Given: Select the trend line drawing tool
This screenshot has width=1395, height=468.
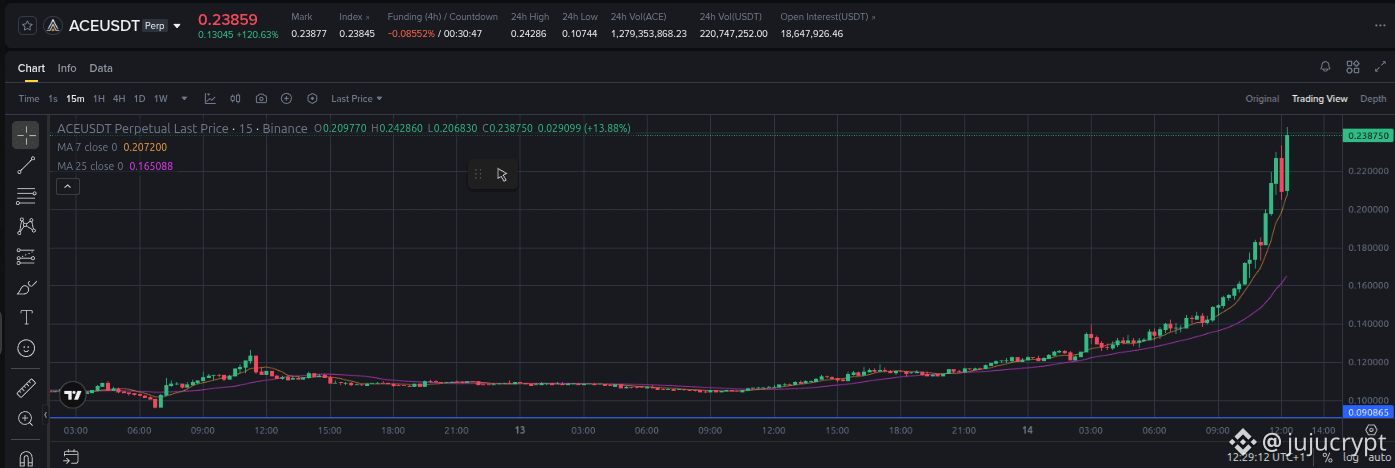Looking at the screenshot, I should point(26,165).
